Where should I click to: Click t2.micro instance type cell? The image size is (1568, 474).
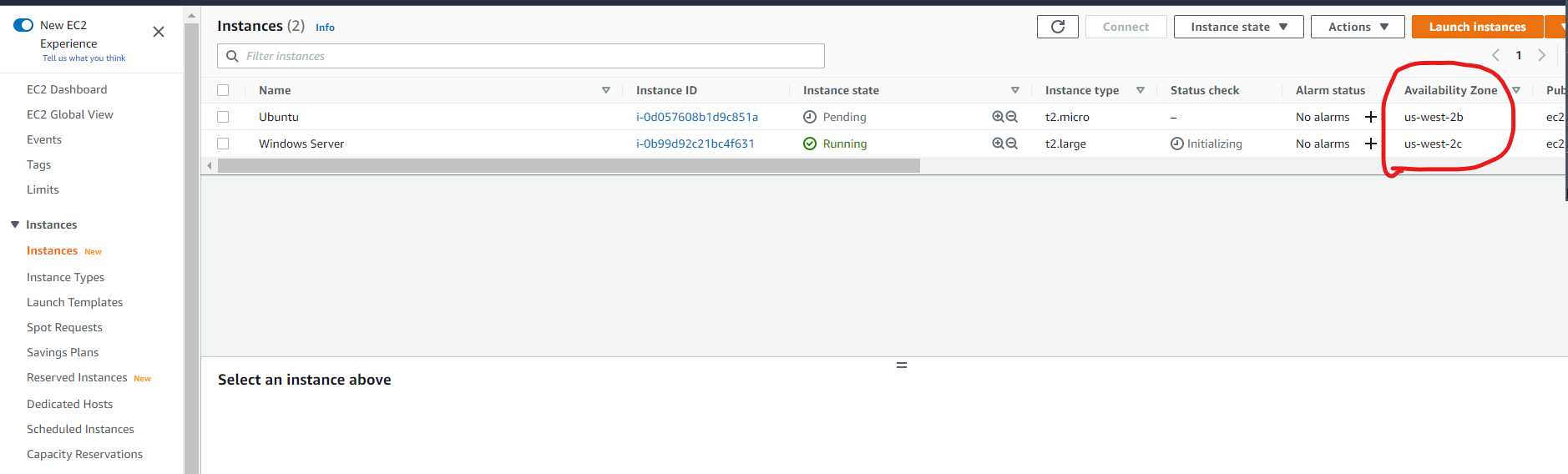1067,117
